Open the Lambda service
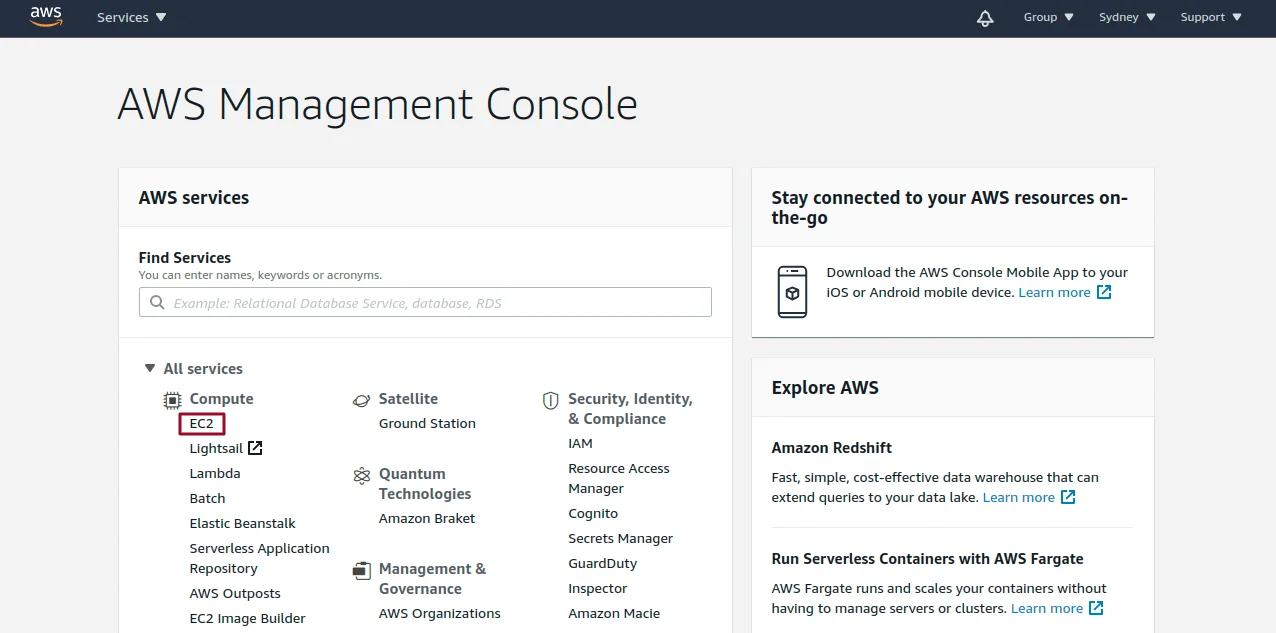The height and width of the screenshot is (633, 1276). click(215, 474)
